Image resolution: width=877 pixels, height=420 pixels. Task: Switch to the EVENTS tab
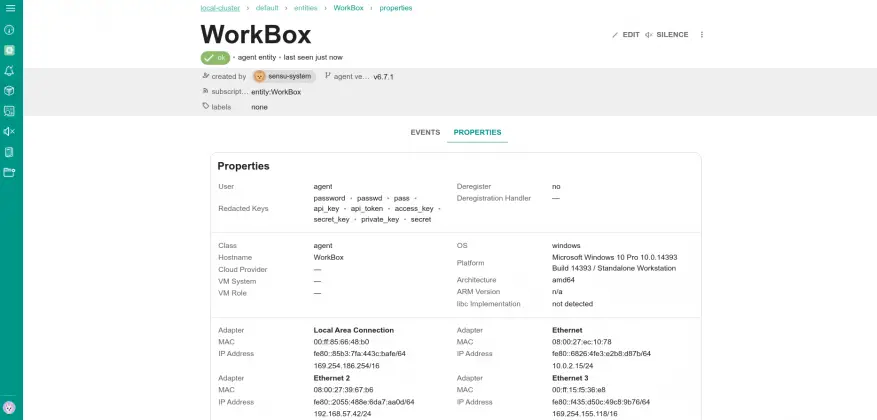coord(425,132)
